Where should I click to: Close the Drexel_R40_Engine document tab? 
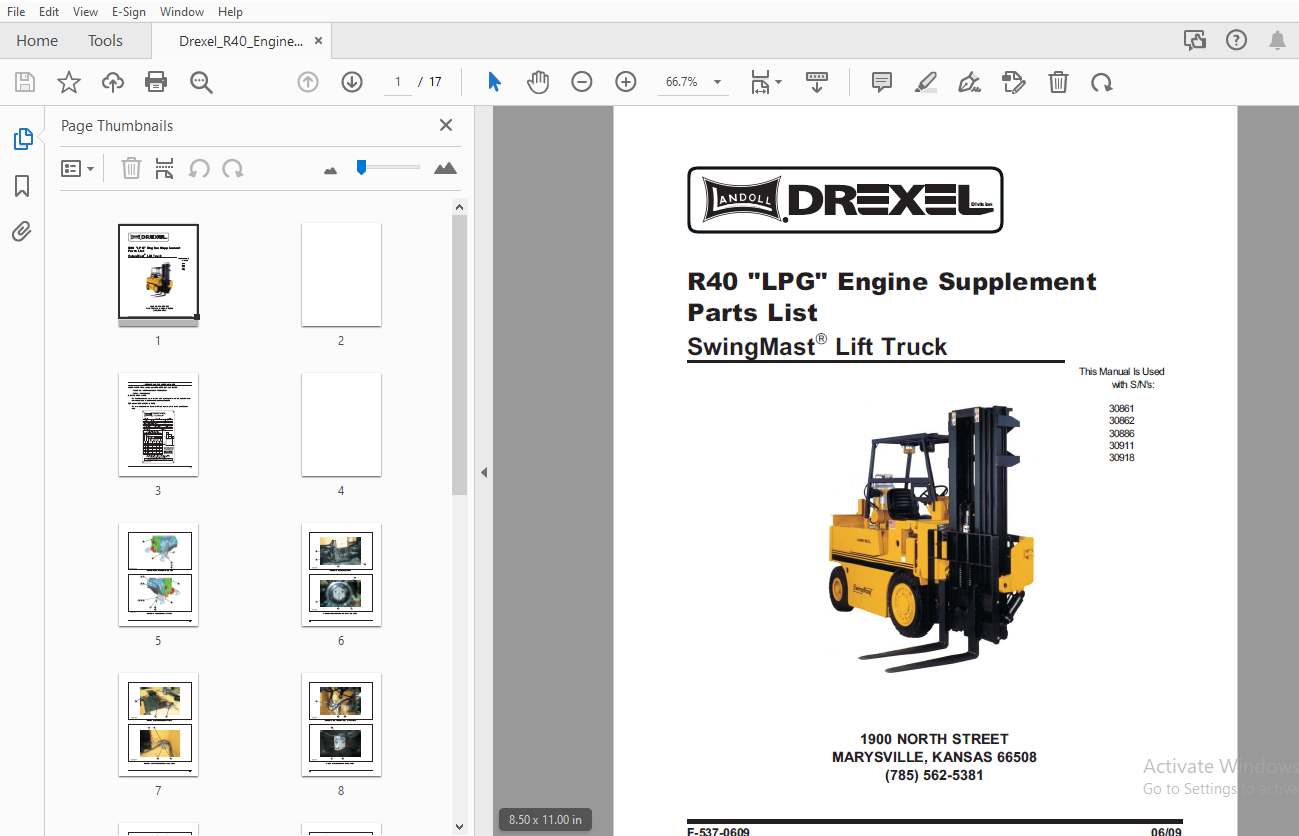coord(318,41)
